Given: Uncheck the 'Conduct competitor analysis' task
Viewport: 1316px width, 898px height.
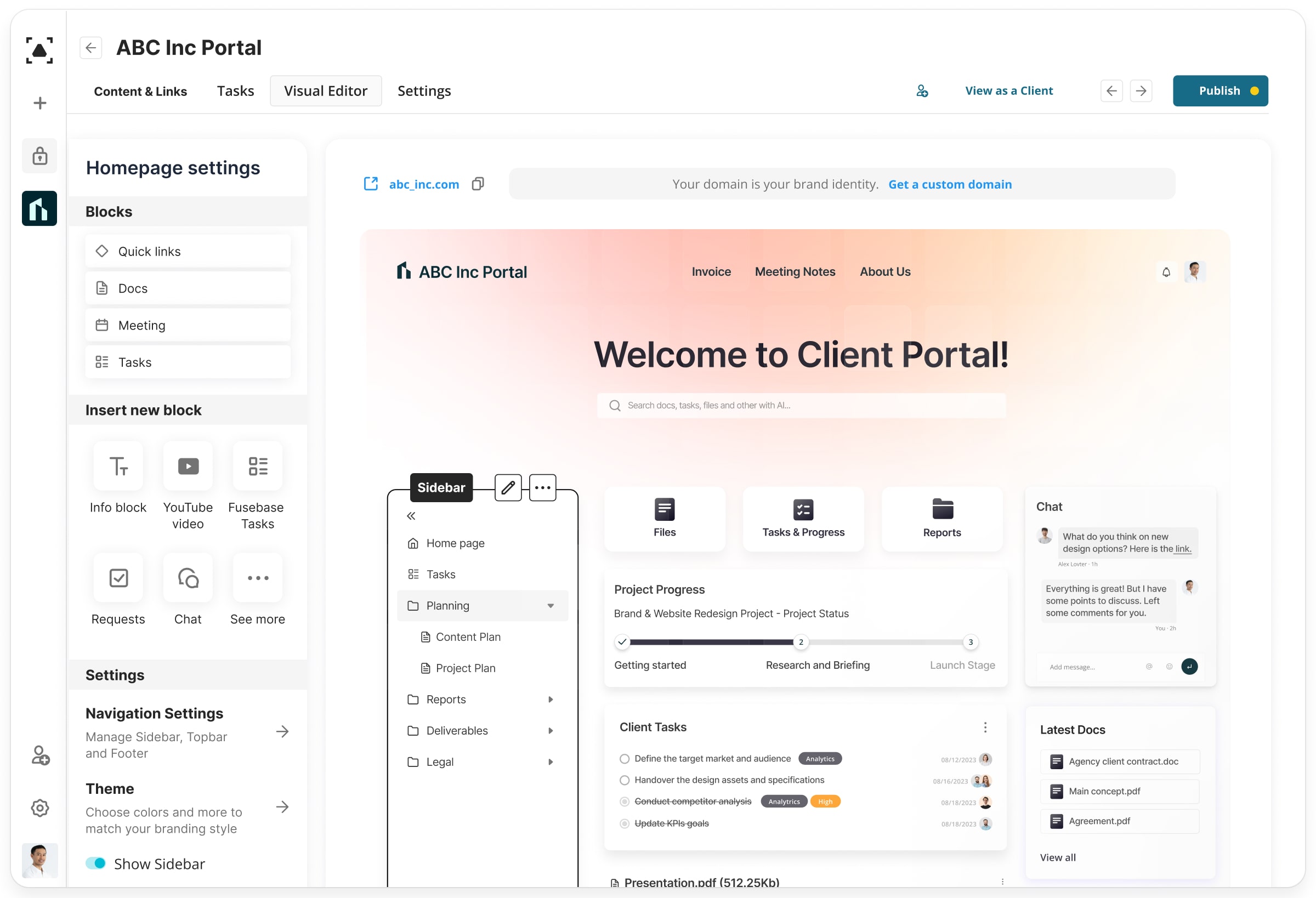Looking at the screenshot, I should click(625, 802).
